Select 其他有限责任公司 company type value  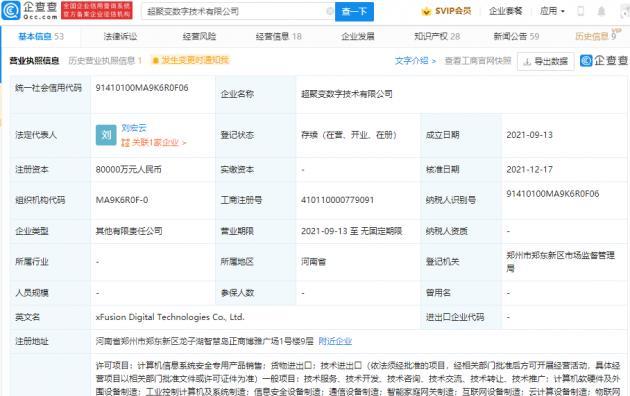pyautogui.click(x=129, y=231)
